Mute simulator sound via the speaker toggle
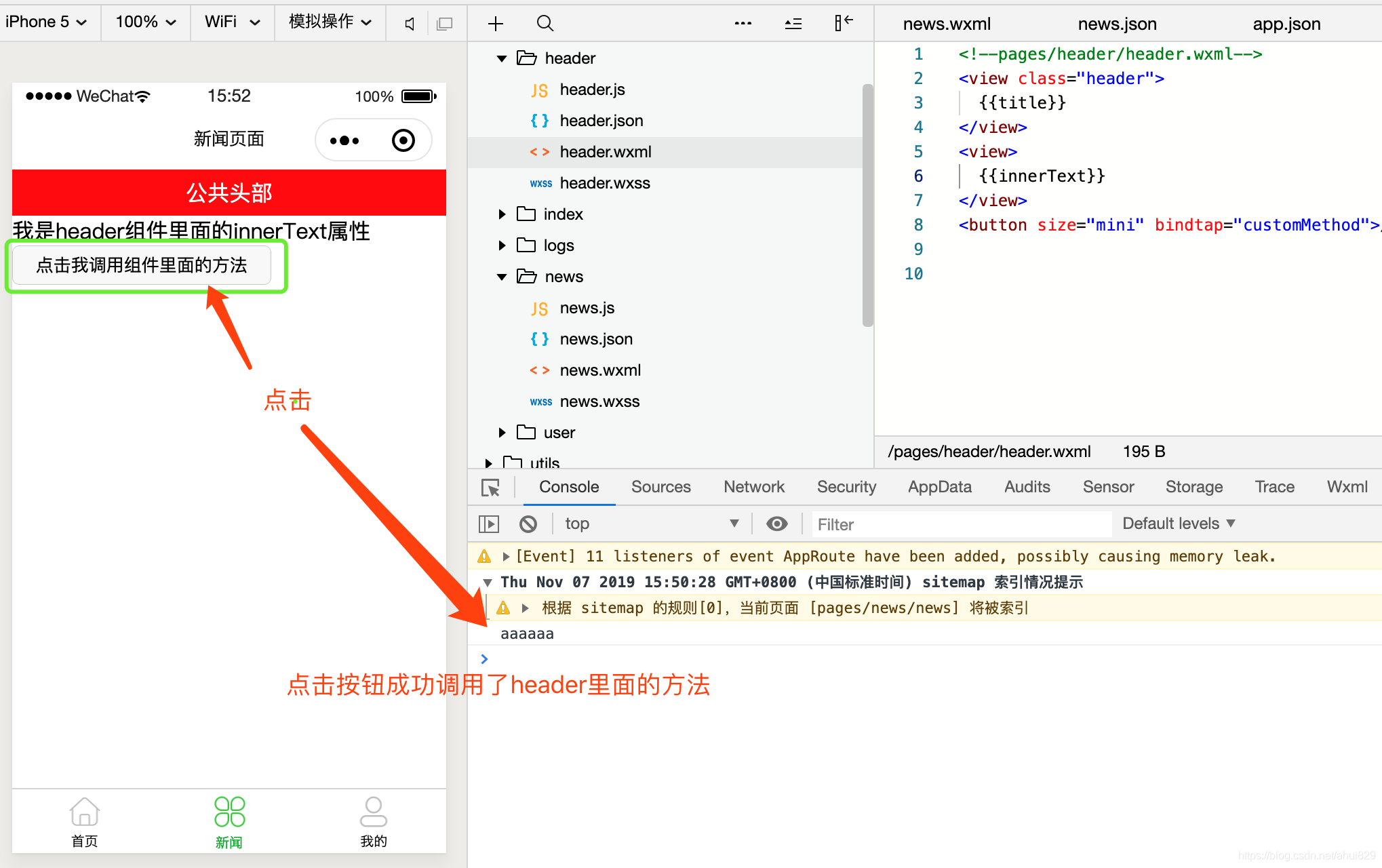The height and width of the screenshot is (868, 1382). pos(408,22)
